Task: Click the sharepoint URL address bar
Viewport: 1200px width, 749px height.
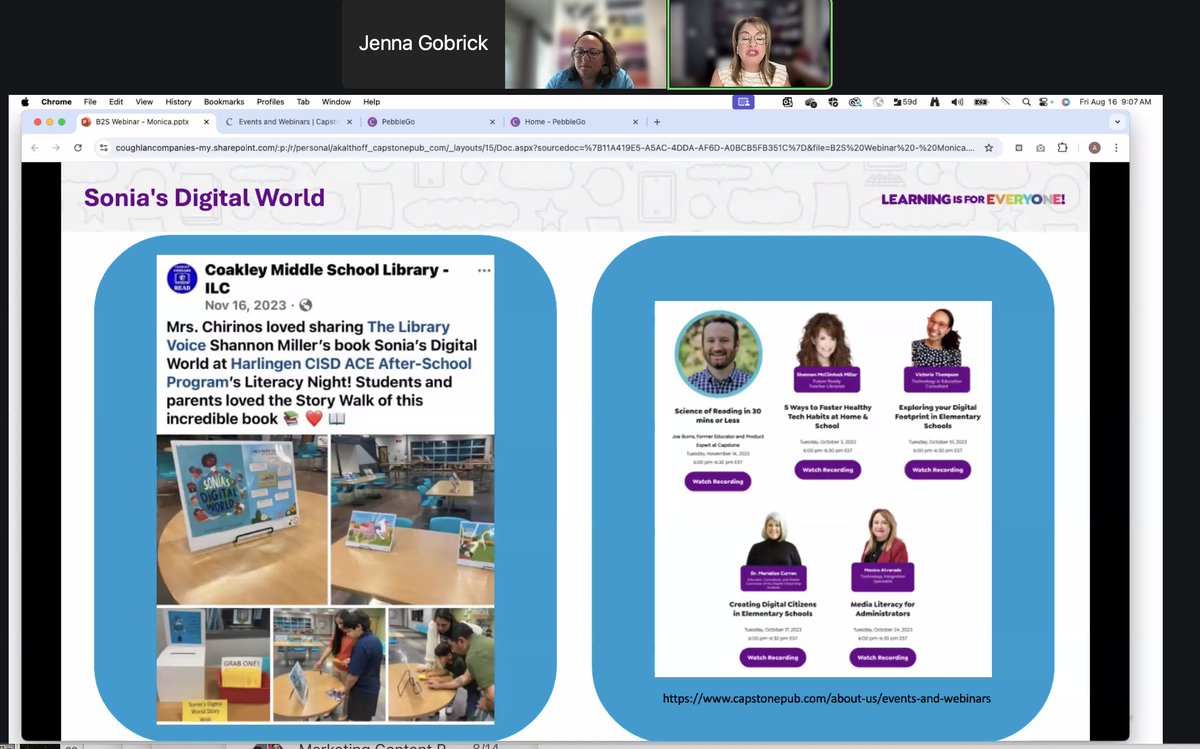Action: (543, 148)
